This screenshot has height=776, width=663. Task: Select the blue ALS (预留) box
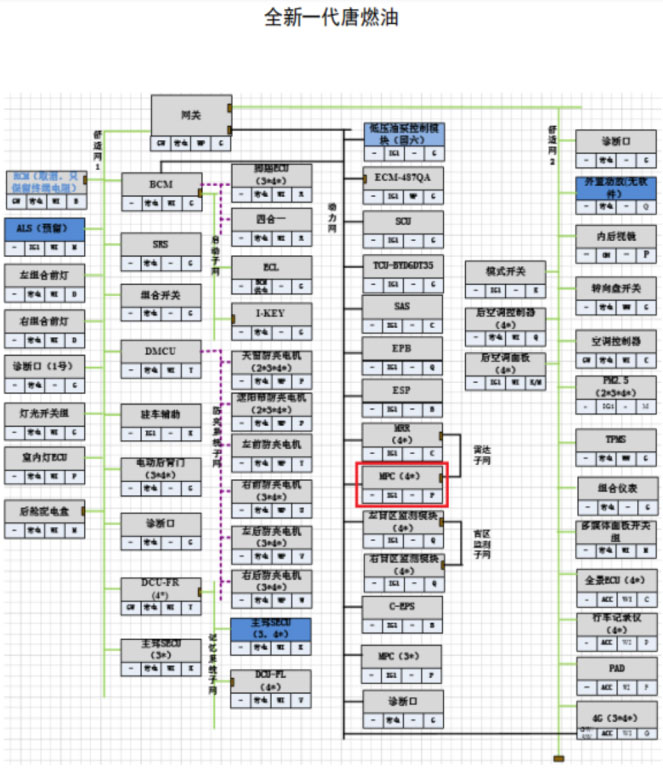point(45,237)
